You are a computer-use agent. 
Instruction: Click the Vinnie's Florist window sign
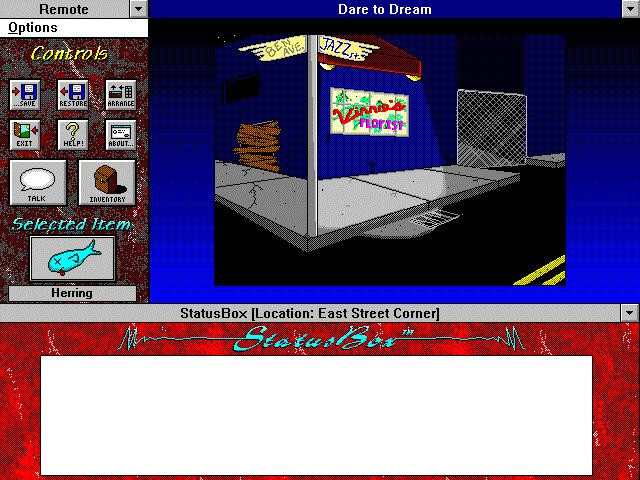(369, 111)
